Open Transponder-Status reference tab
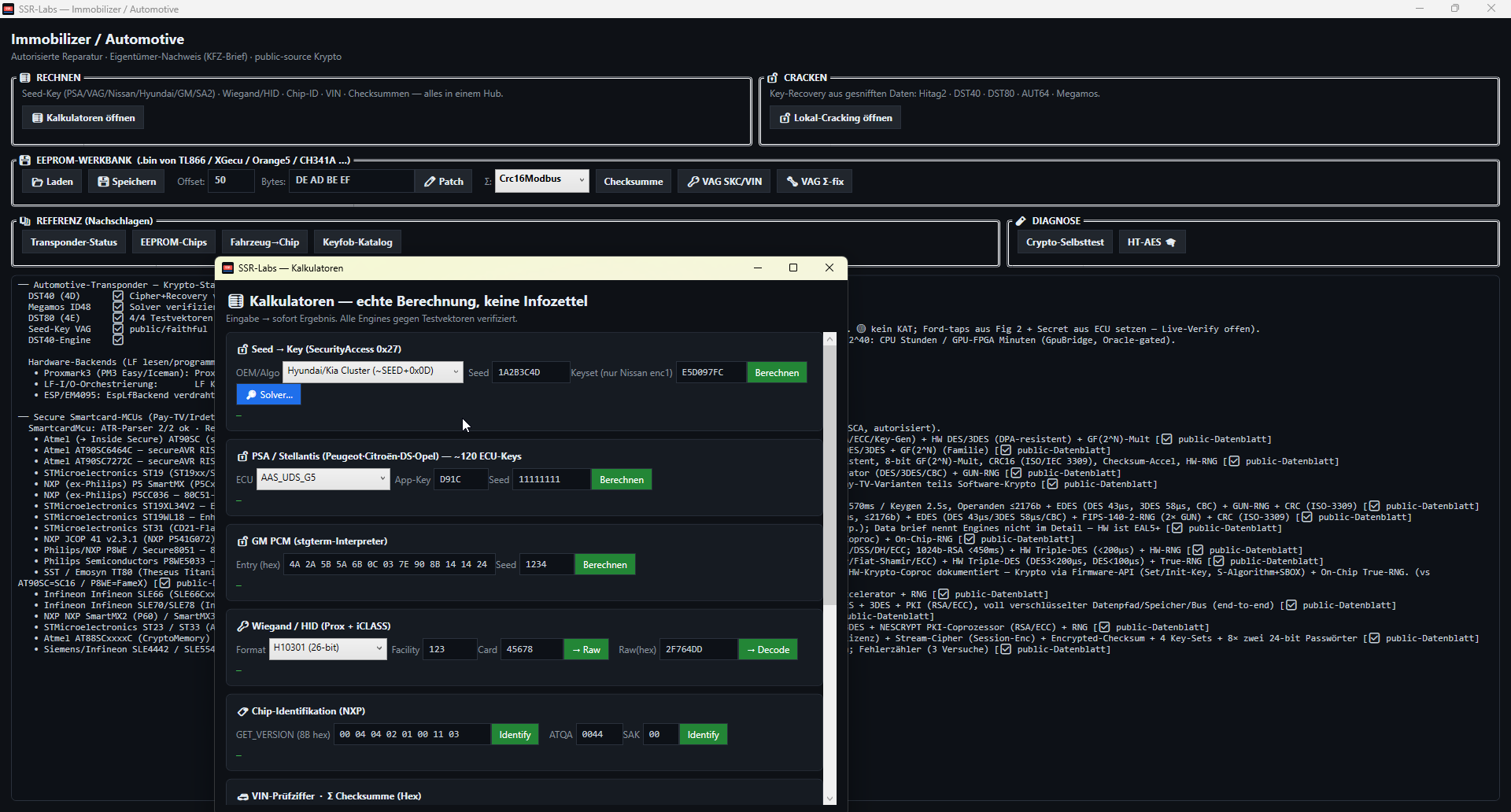The image size is (1511, 812). pyautogui.click(x=74, y=242)
